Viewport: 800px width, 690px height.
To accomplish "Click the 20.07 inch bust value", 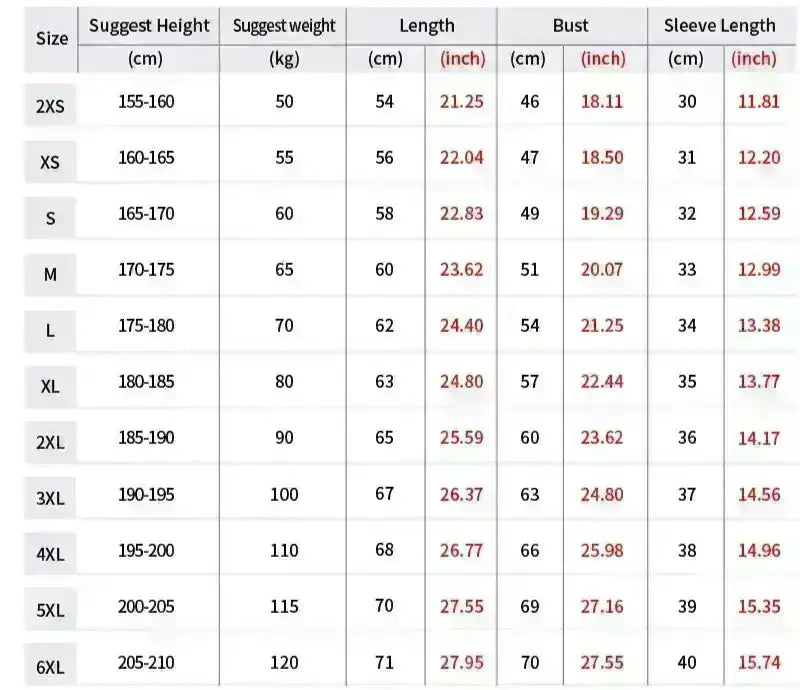I will tap(602, 269).
